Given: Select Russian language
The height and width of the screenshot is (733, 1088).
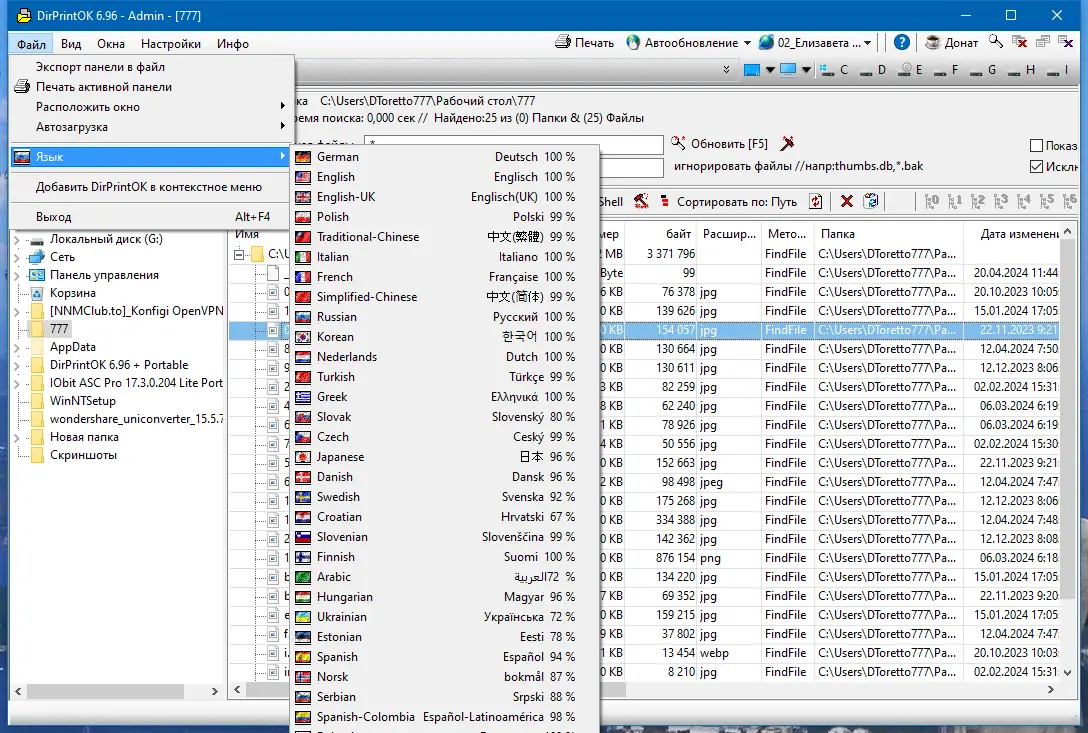Looking at the screenshot, I should [x=444, y=317].
